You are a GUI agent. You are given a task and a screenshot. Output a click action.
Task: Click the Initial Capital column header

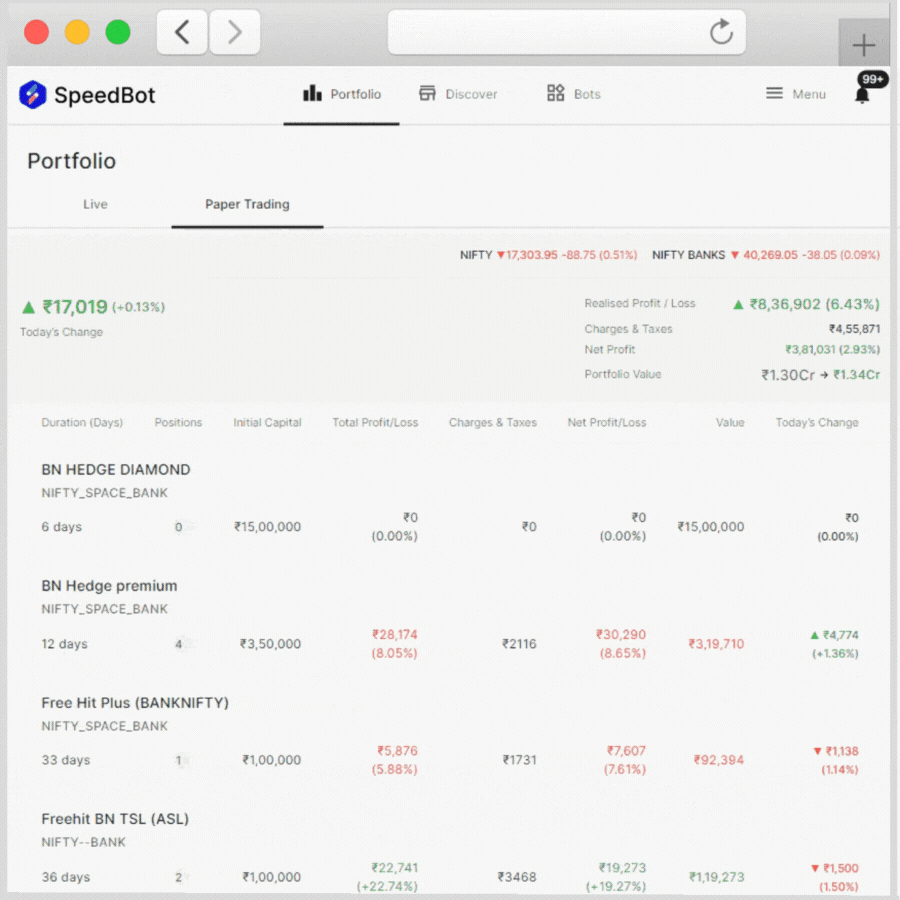[x=267, y=422]
